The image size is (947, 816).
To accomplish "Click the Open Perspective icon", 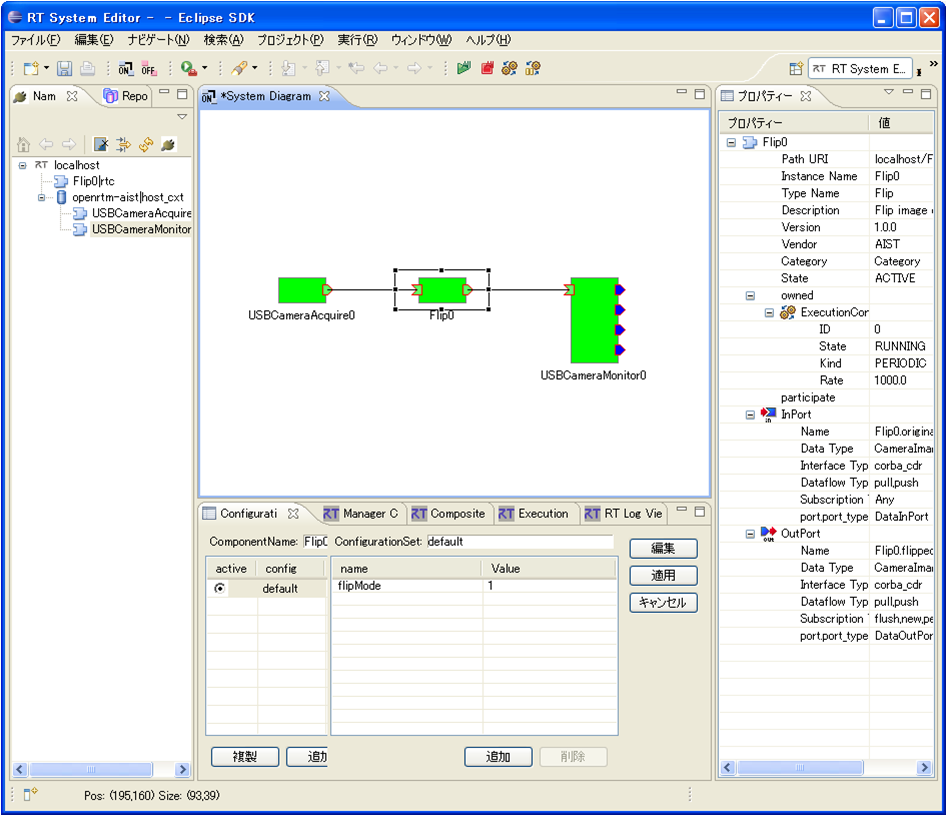I will click(796, 68).
